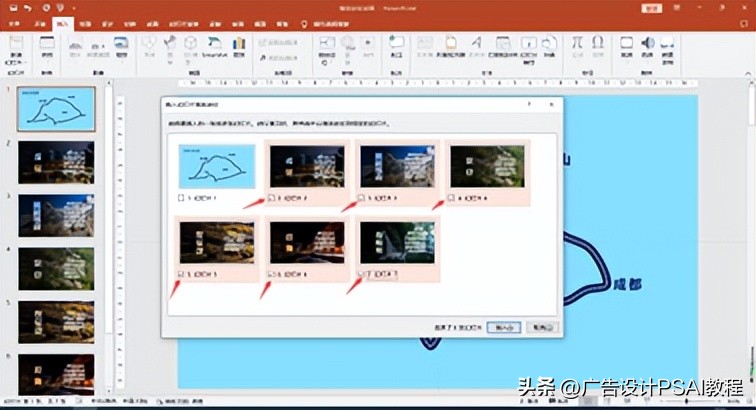Click the Video icon in Media group

(626, 42)
